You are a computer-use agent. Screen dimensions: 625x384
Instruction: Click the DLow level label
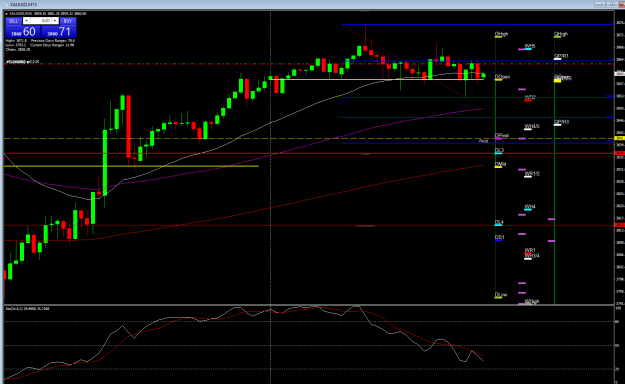pyautogui.click(x=501, y=295)
